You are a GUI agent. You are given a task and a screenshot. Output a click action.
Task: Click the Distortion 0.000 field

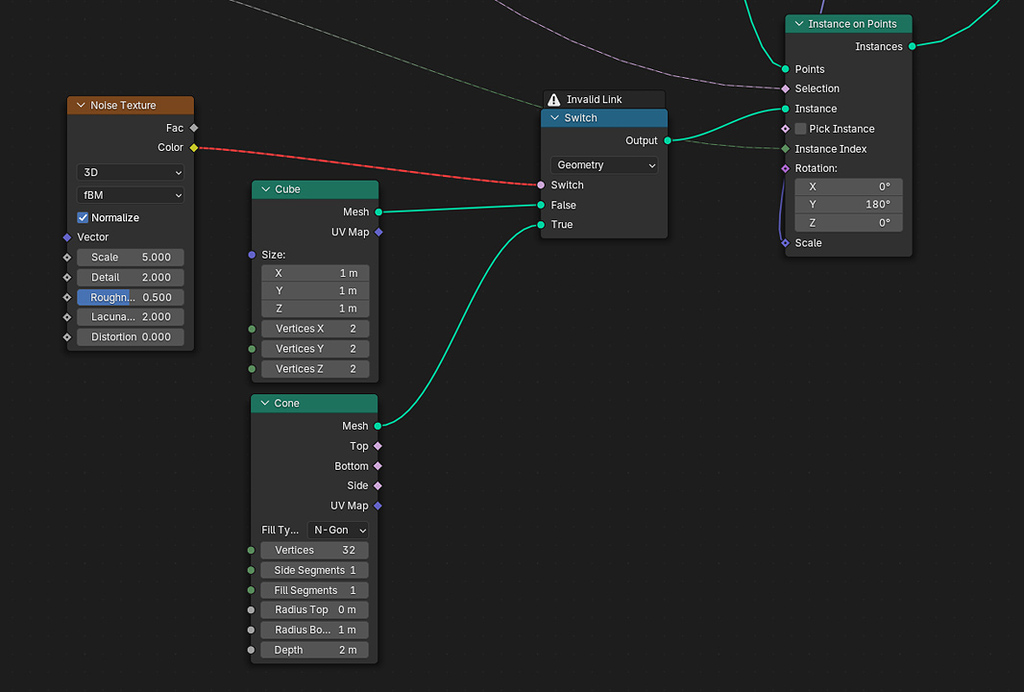click(131, 337)
